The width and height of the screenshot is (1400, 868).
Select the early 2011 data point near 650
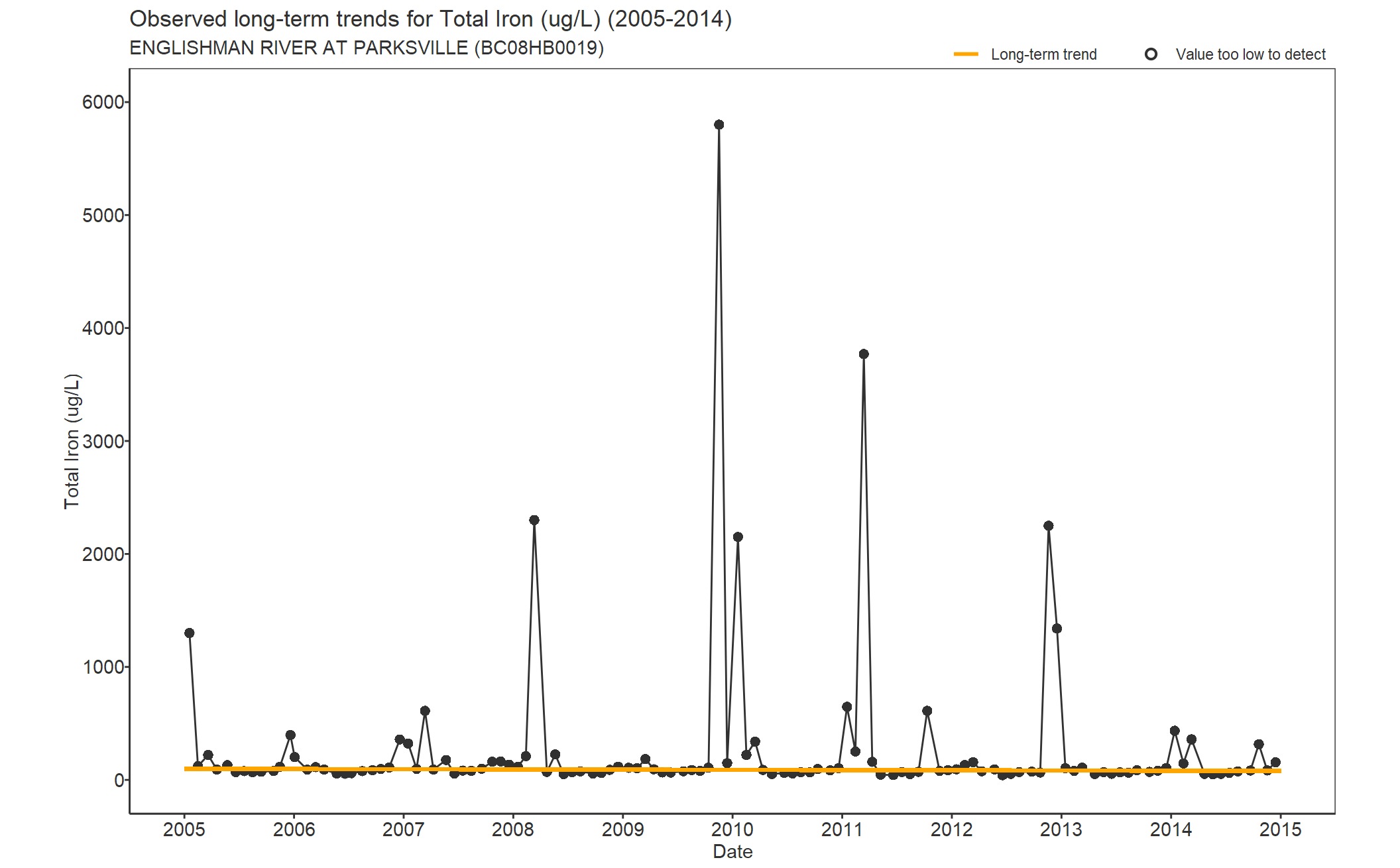[846, 707]
